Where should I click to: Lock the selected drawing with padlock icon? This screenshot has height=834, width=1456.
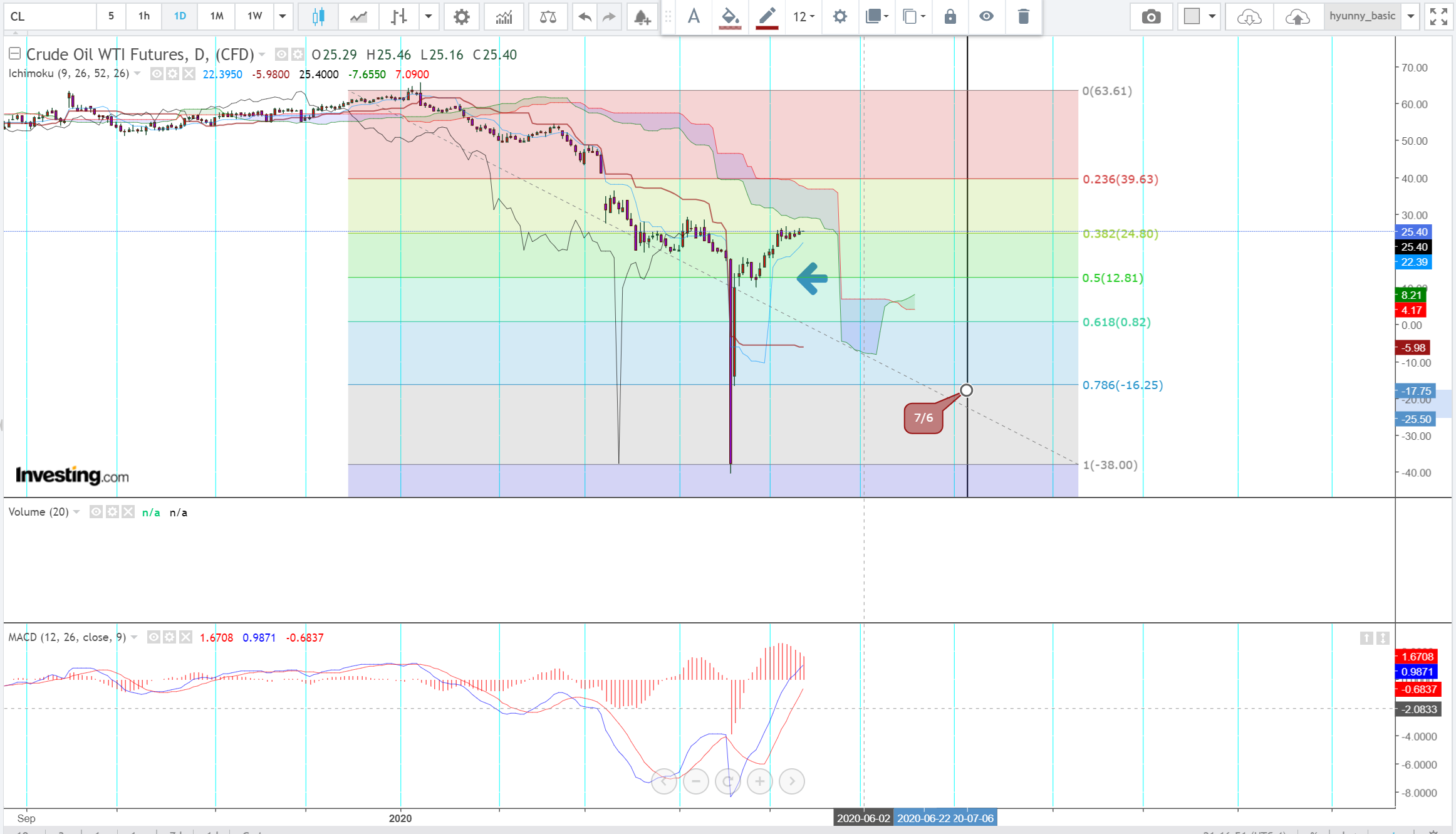click(x=950, y=16)
